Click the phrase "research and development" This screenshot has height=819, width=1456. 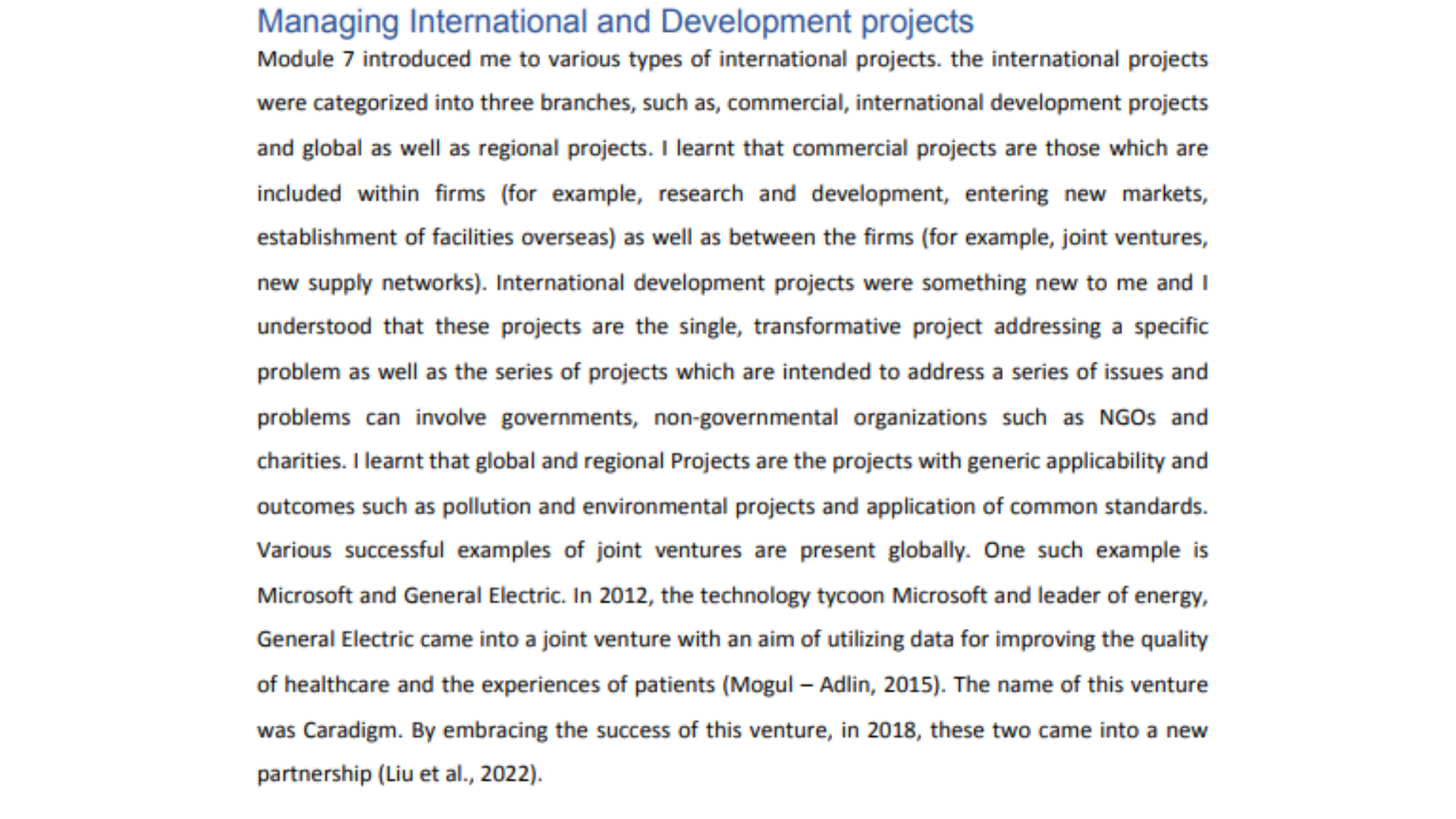[802, 193]
